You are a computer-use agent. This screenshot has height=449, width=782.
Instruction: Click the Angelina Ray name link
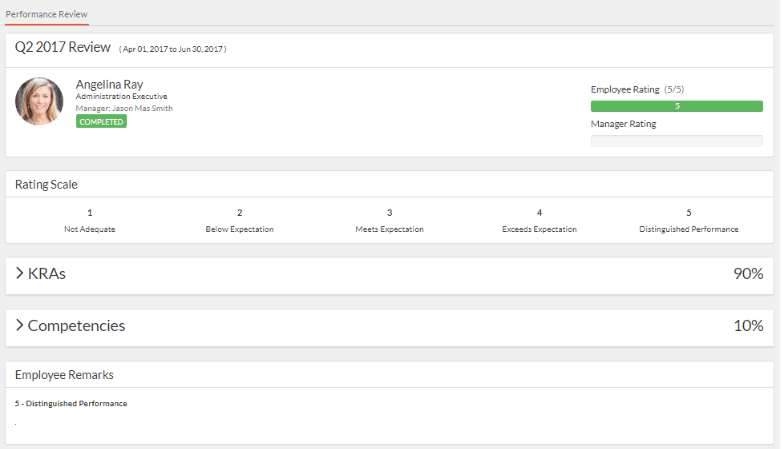(x=109, y=84)
